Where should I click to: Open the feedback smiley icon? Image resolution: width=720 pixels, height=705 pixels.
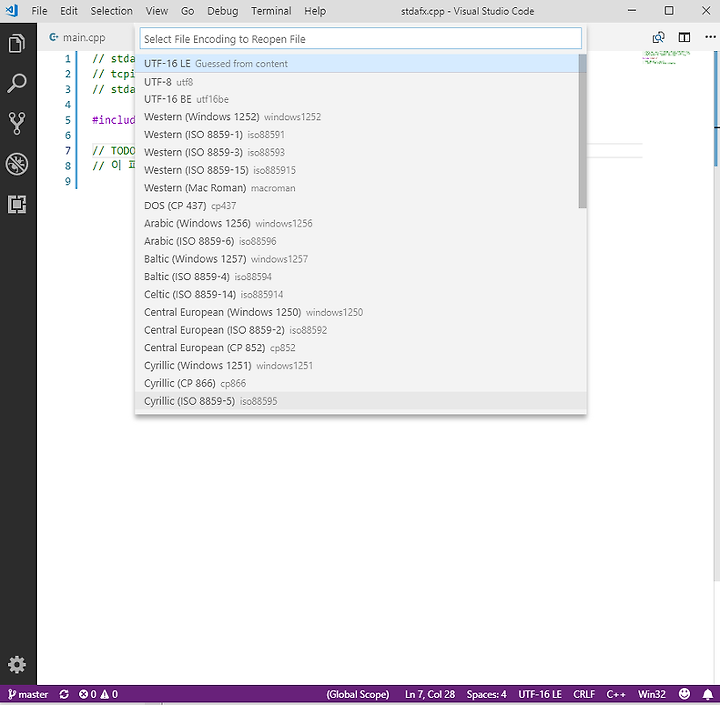coord(684,694)
